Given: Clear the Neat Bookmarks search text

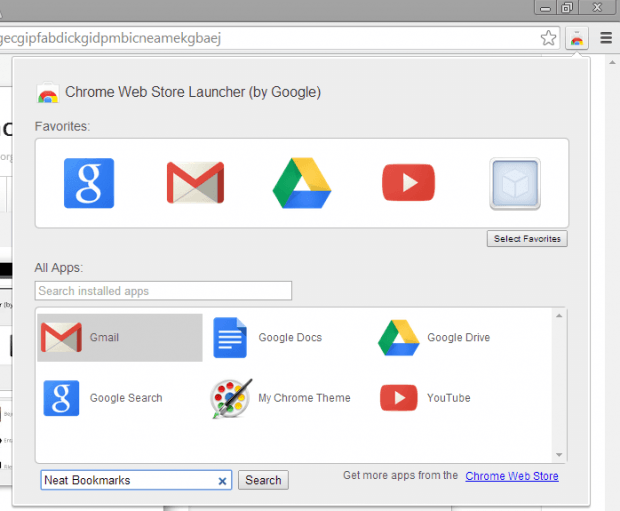Looking at the screenshot, I should 222,481.
